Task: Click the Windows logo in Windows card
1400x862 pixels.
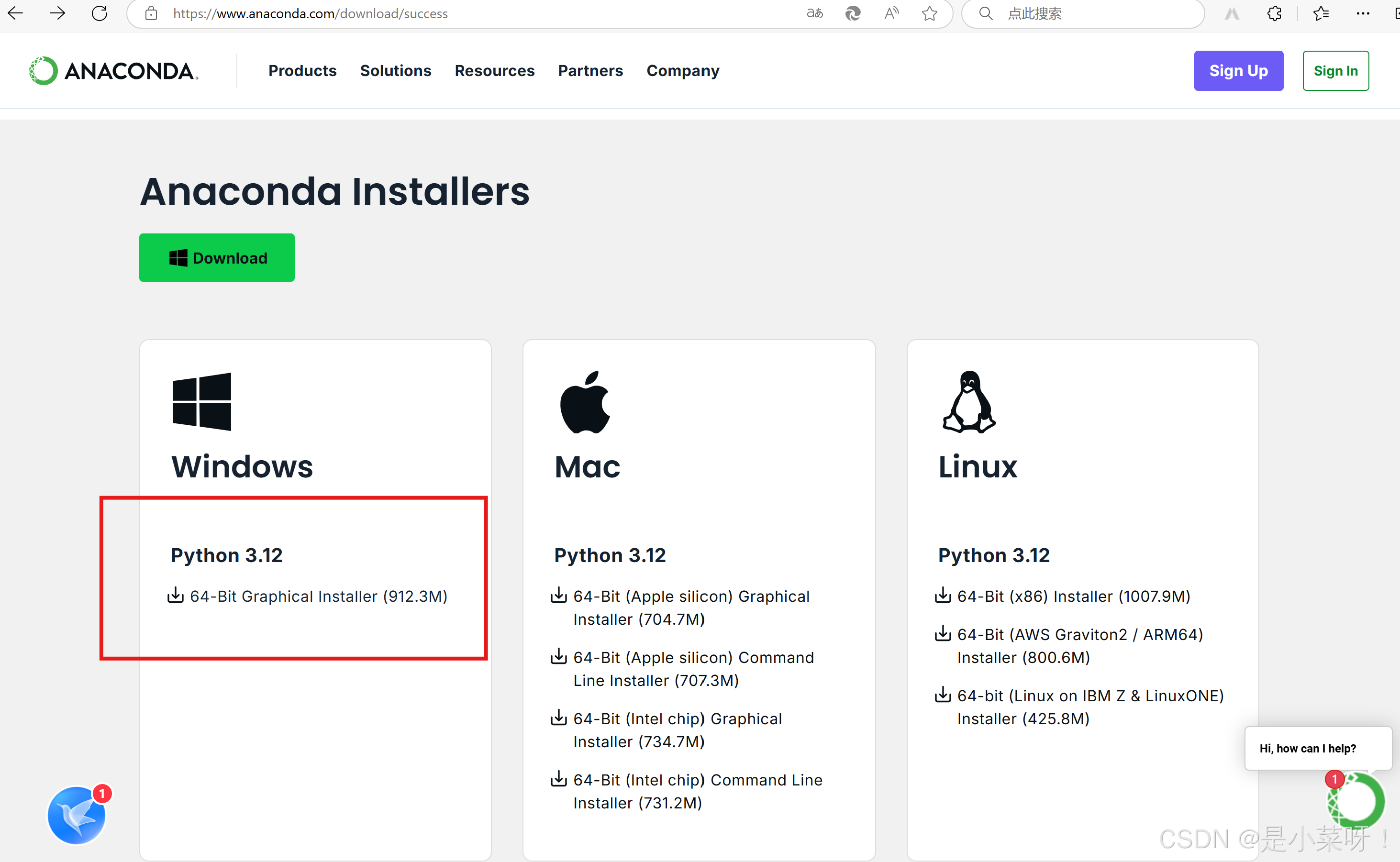Action: [202, 402]
